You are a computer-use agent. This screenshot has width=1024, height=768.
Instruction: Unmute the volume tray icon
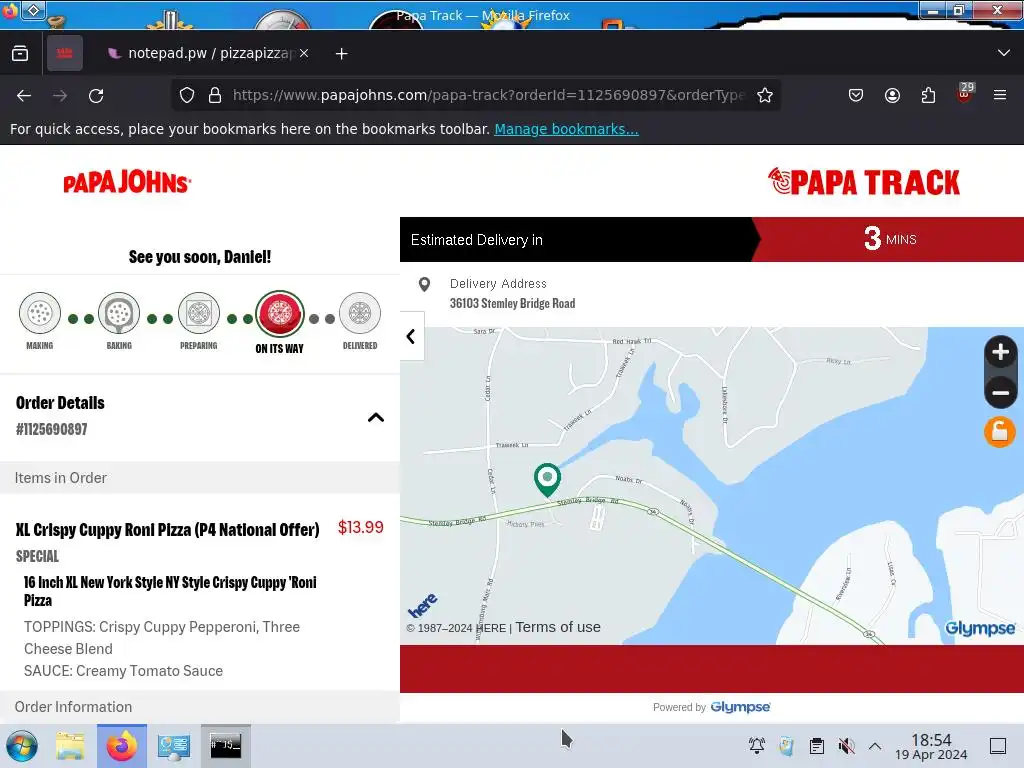[846, 746]
